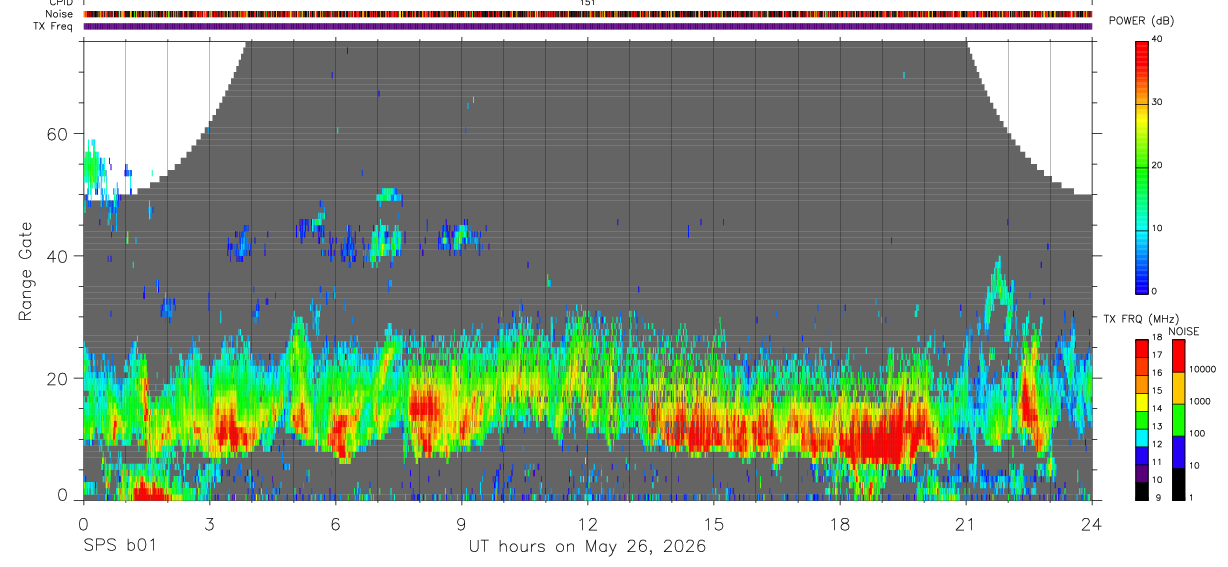The height and width of the screenshot is (567, 1228).
Task: Click the 12 tick label on UT hours axis
Action: (587, 522)
